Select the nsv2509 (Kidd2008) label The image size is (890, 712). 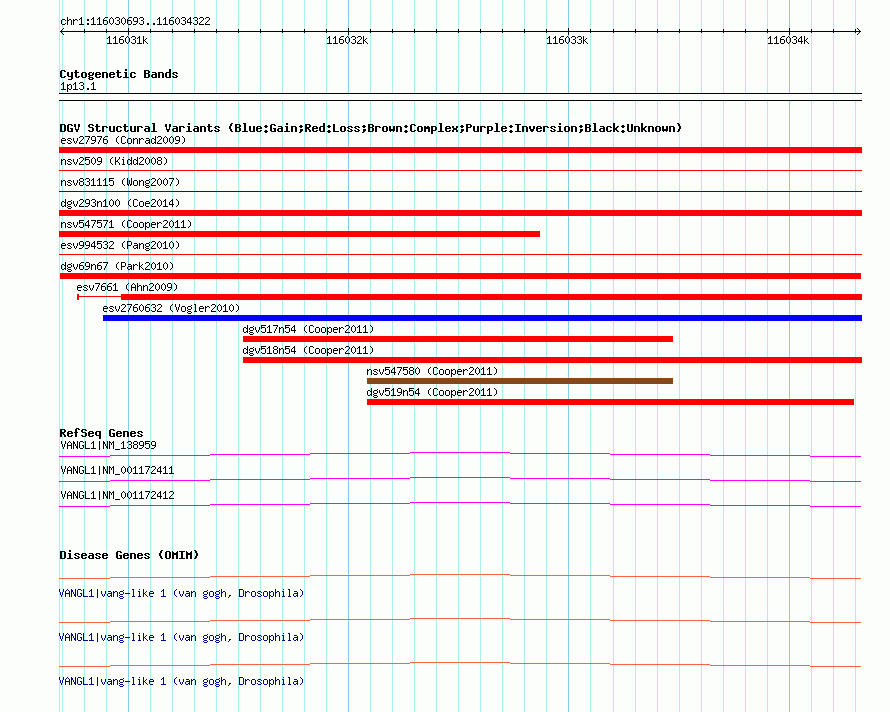pyautogui.click(x=114, y=161)
